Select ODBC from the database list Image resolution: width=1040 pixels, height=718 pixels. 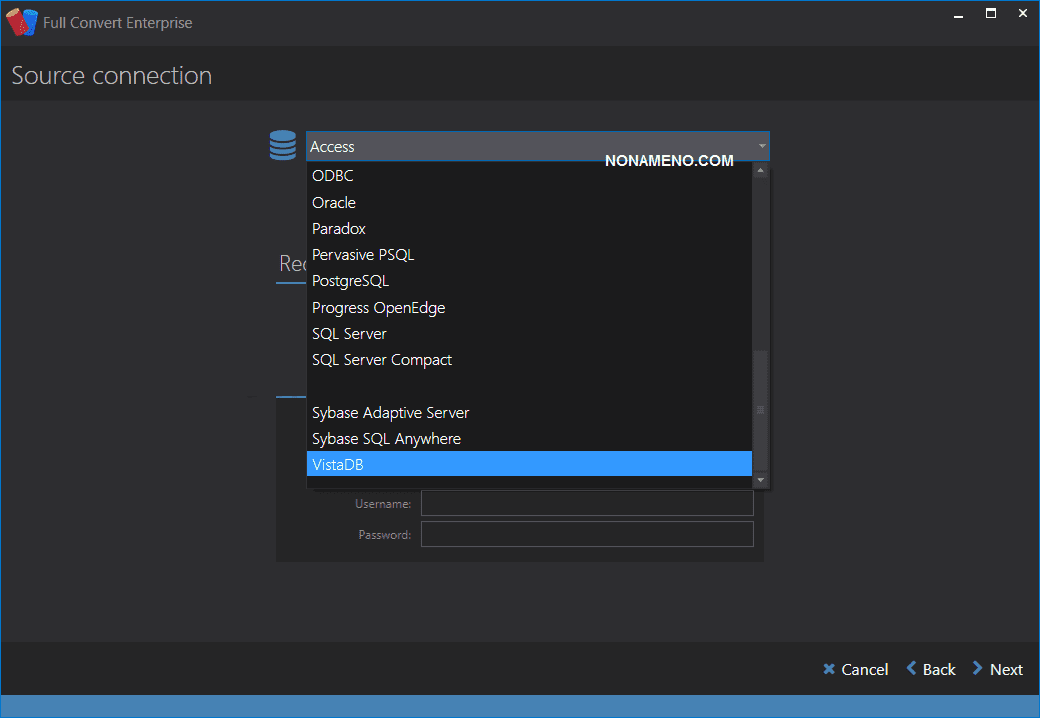[x=333, y=176]
